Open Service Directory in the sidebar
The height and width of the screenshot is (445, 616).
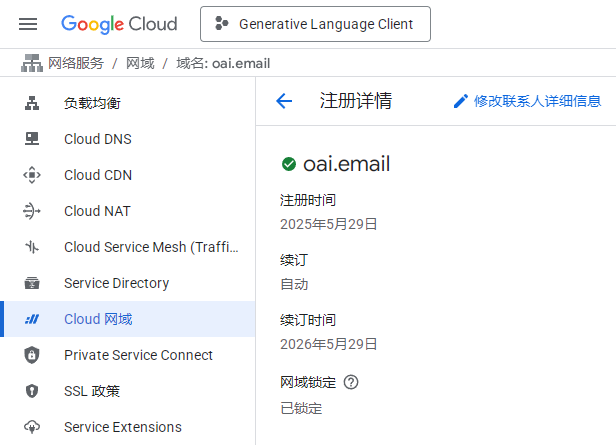point(127,283)
